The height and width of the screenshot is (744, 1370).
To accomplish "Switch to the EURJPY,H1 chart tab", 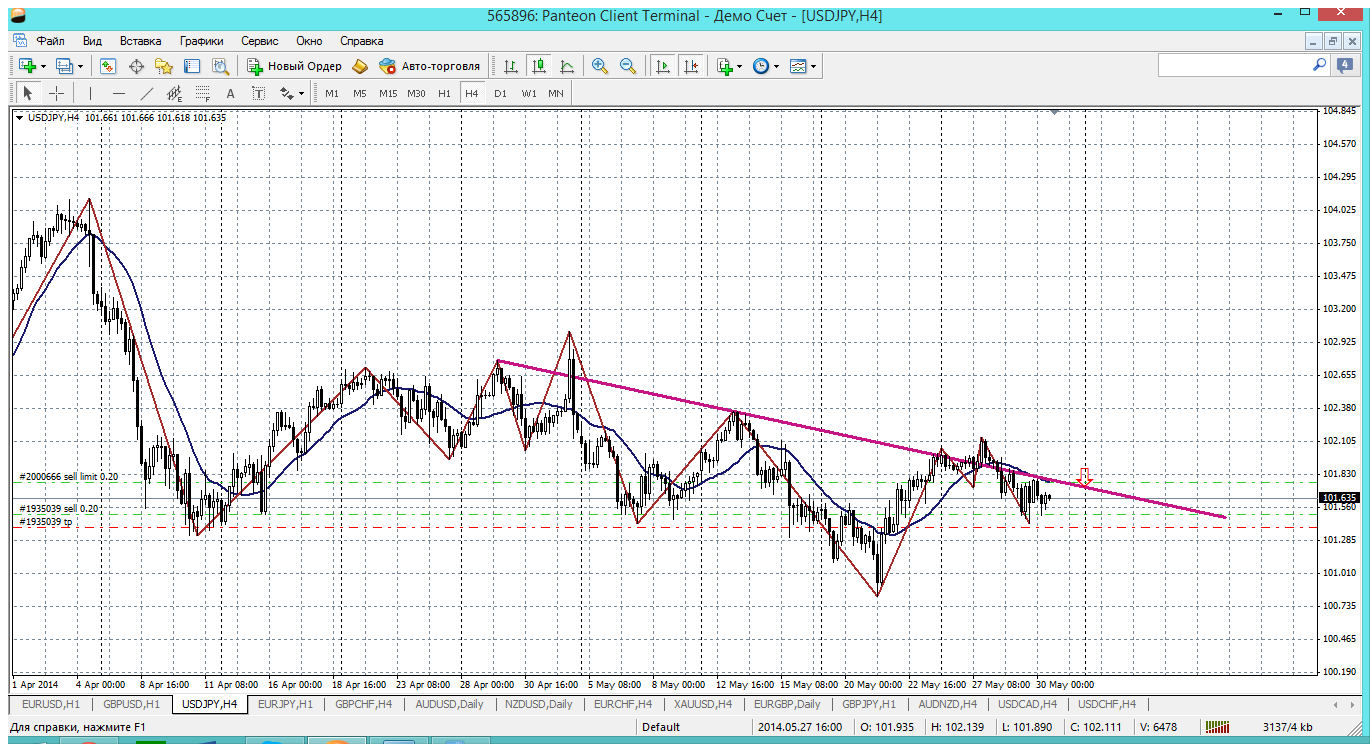I will [285, 704].
